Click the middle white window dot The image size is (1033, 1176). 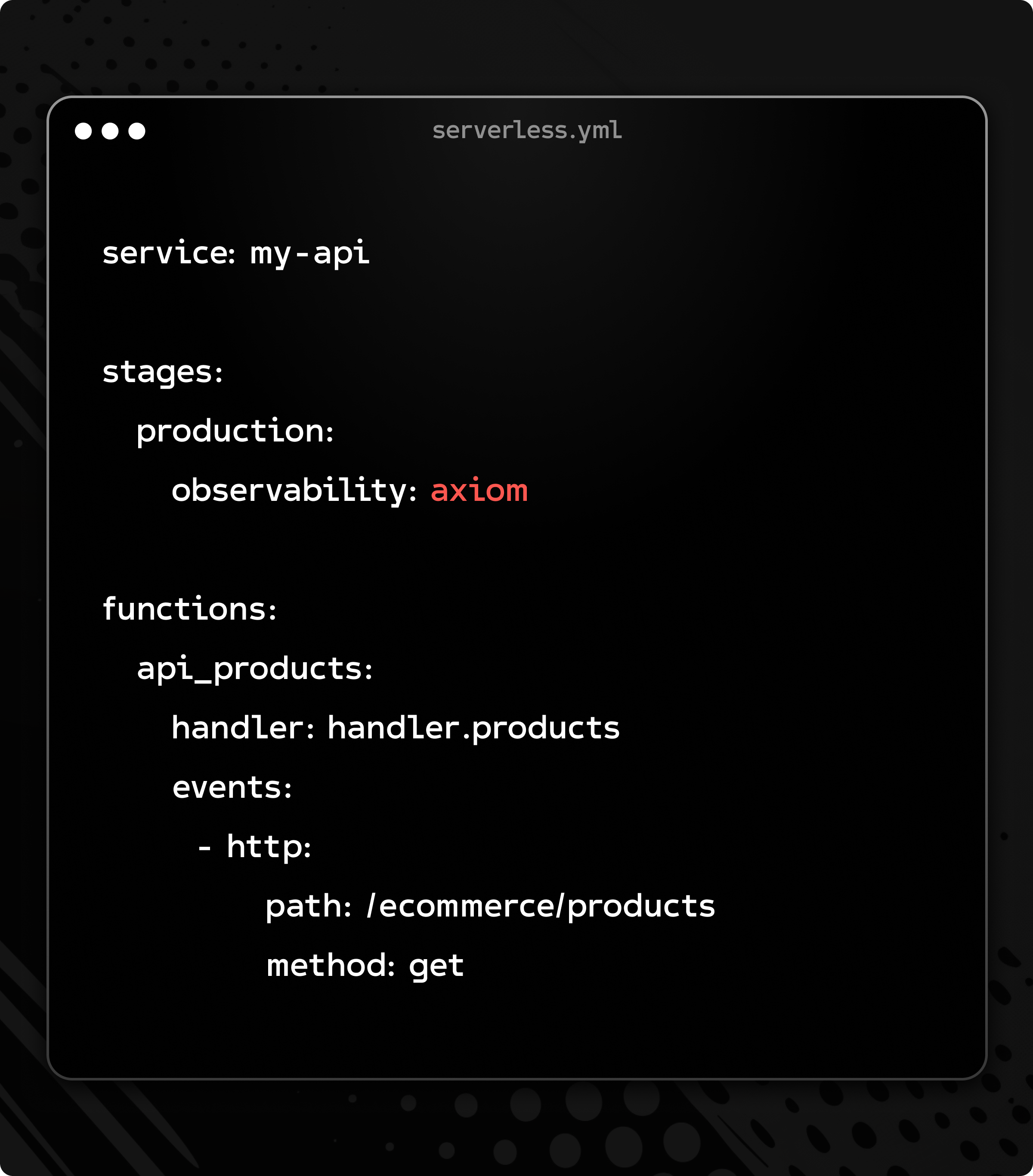[110, 131]
